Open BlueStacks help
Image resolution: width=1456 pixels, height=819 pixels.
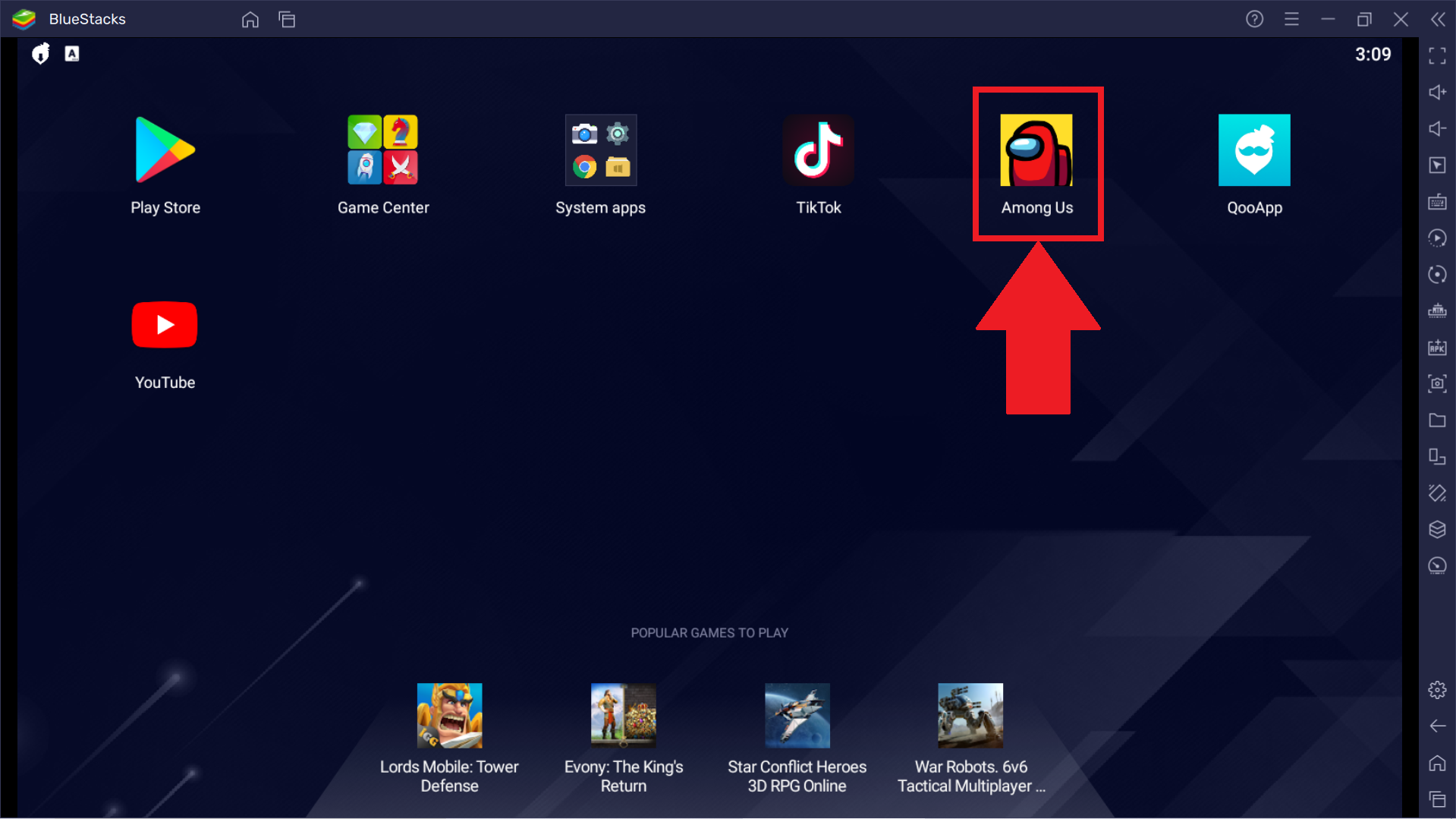point(1255,19)
